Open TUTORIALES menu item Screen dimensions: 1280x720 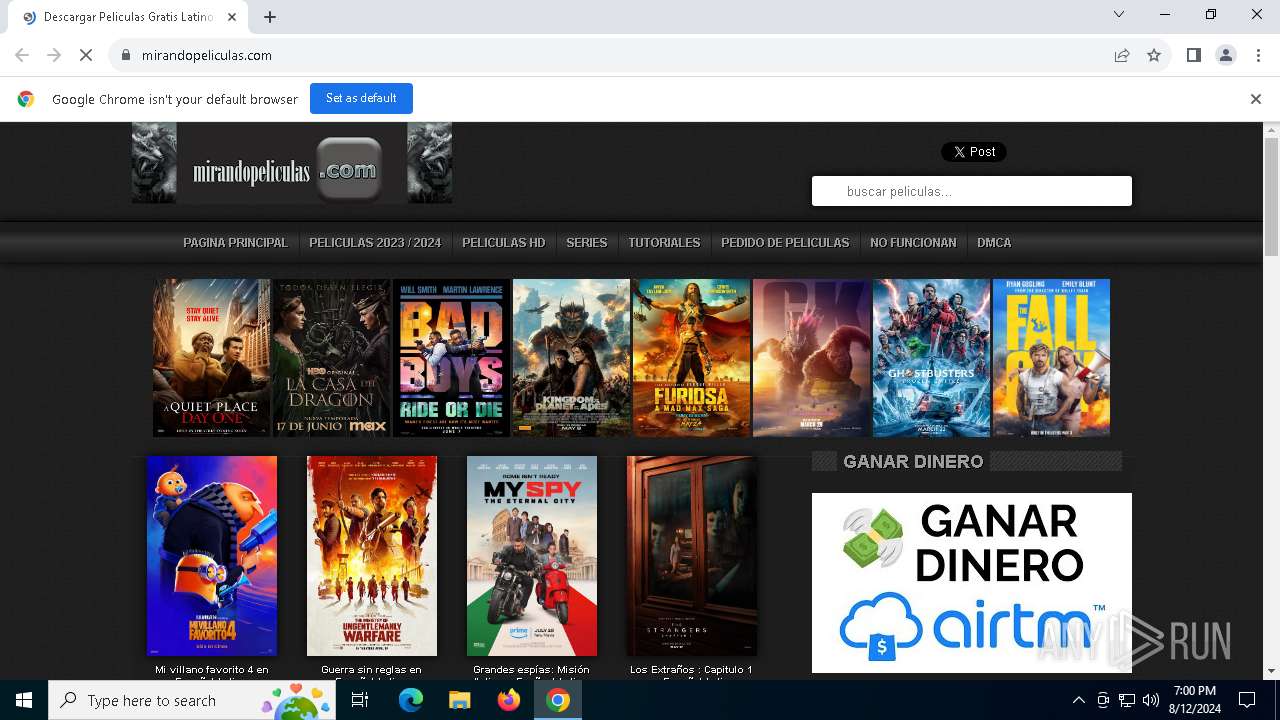664,243
